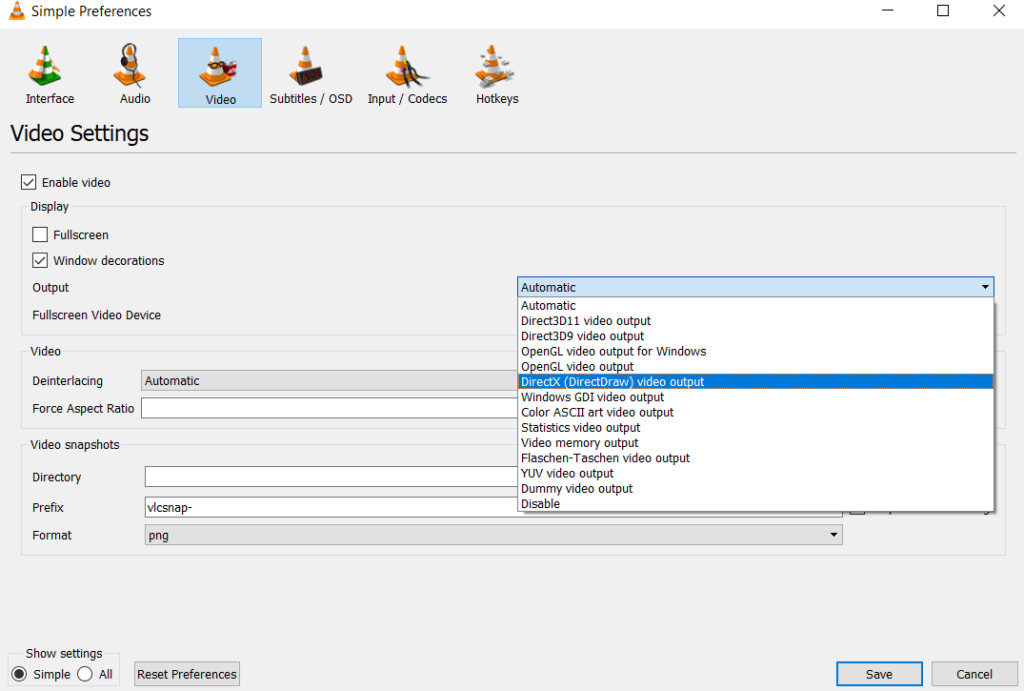Open the Hotkeys settings
The width and height of the screenshot is (1024, 691).
pos(496,72)
